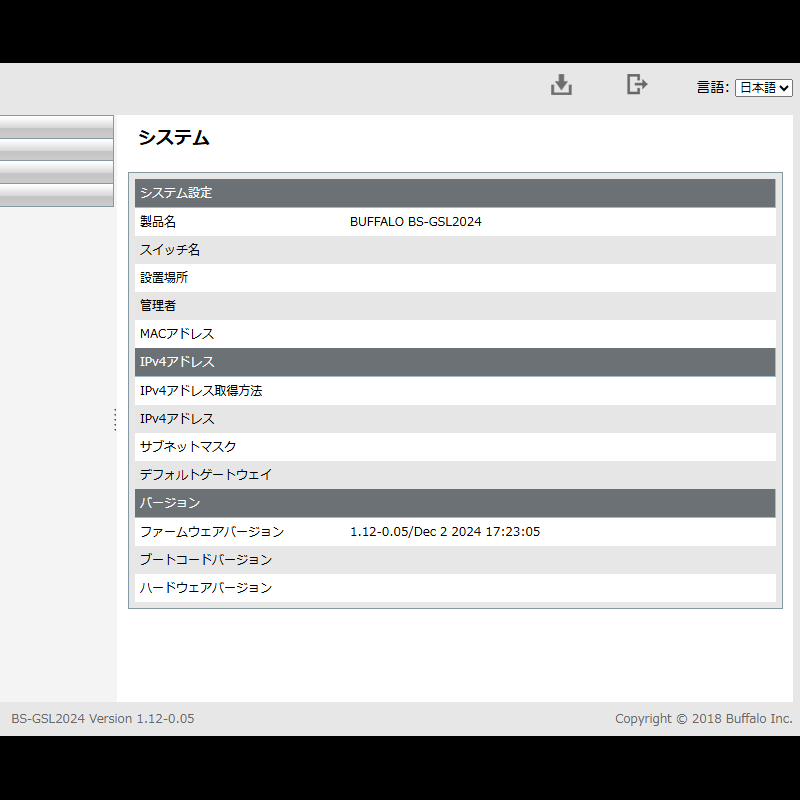Select the bottom blank sidebar menu bar

pos(56,195)
